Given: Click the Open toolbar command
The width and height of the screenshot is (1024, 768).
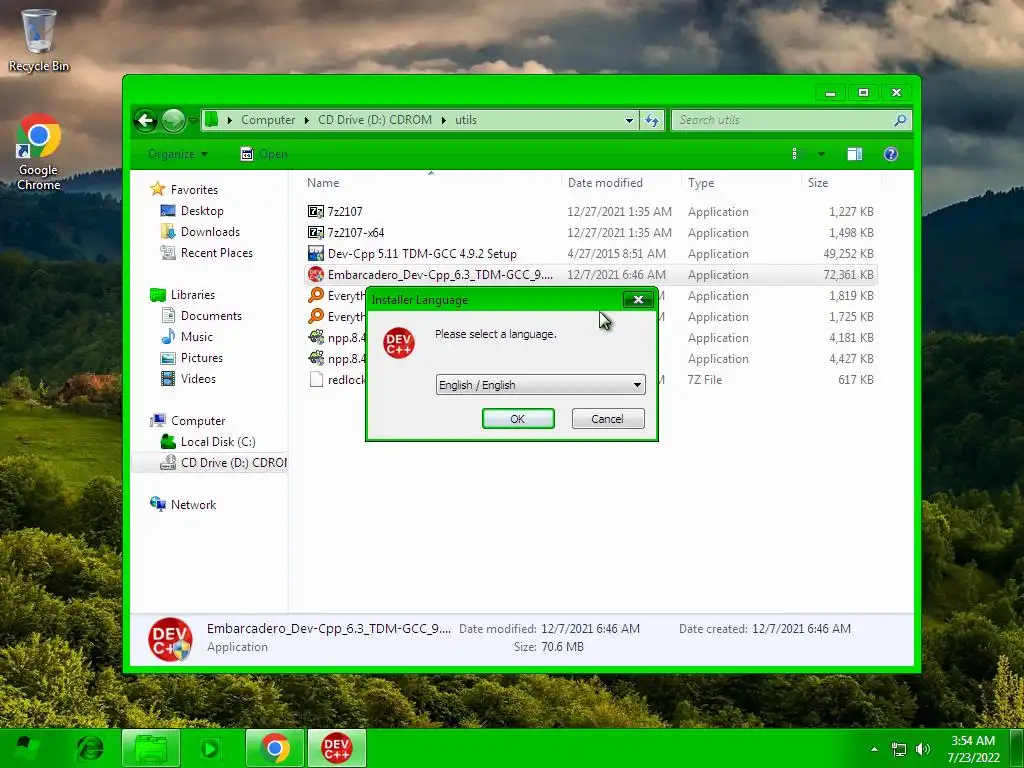Looking at the screenshot, I should tap(264, 154).
